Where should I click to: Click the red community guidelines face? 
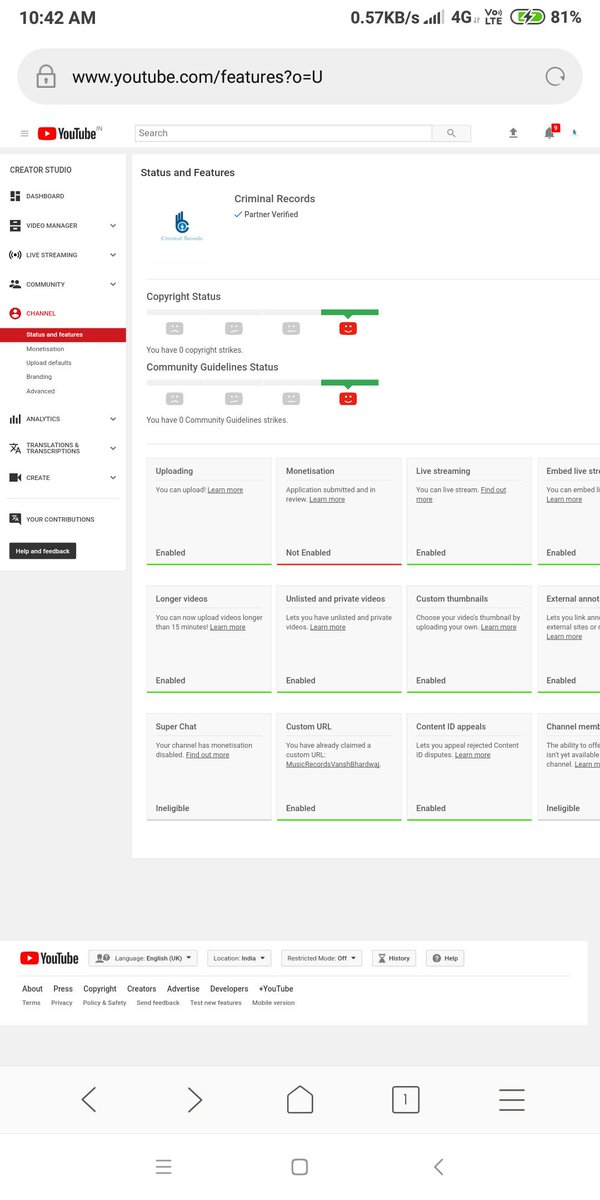pyautogui.click(x=348, y=398)
